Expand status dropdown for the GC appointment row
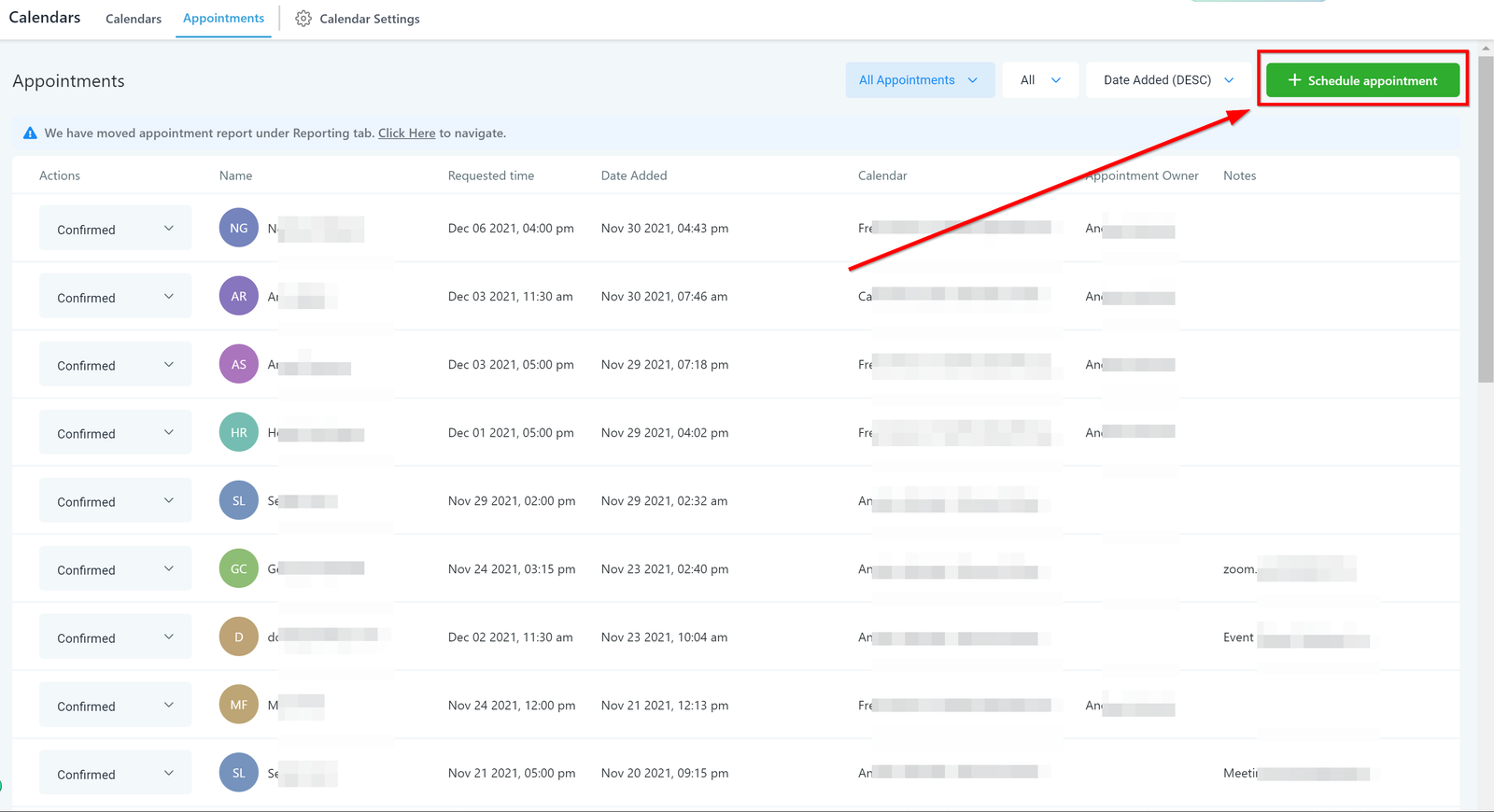The height and width of the screenshot is (812, 1494). pos(115,569)
